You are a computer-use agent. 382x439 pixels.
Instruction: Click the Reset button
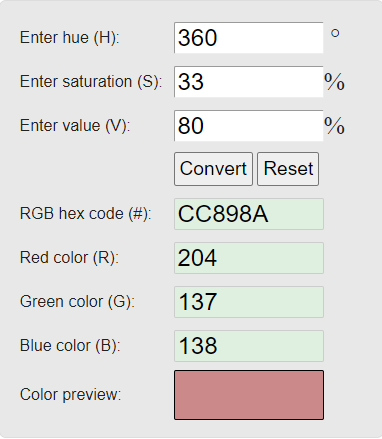(288, 169)
